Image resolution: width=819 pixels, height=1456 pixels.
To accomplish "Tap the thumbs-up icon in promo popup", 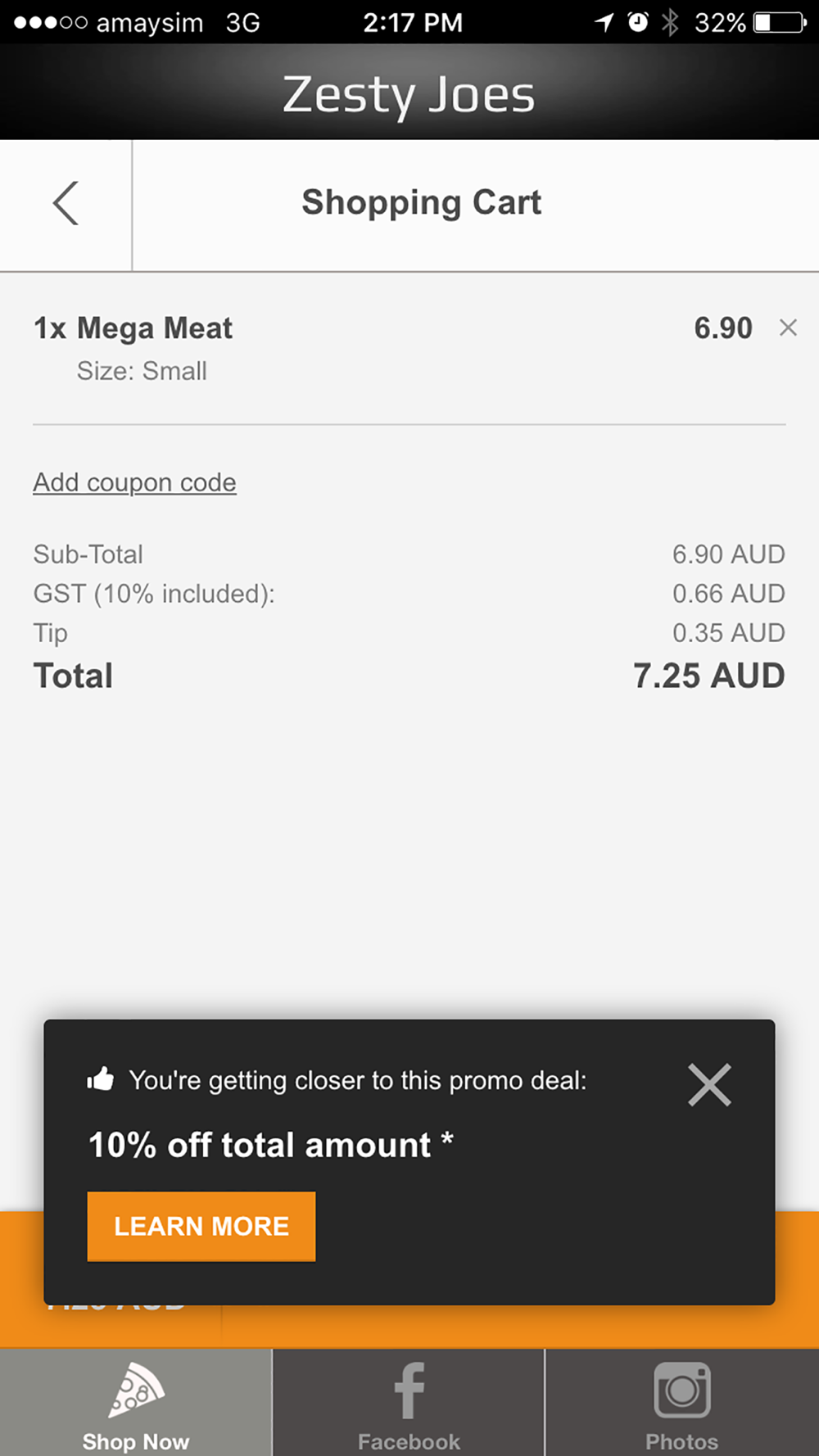I will pyautogui.click(x=101, y=1079).
